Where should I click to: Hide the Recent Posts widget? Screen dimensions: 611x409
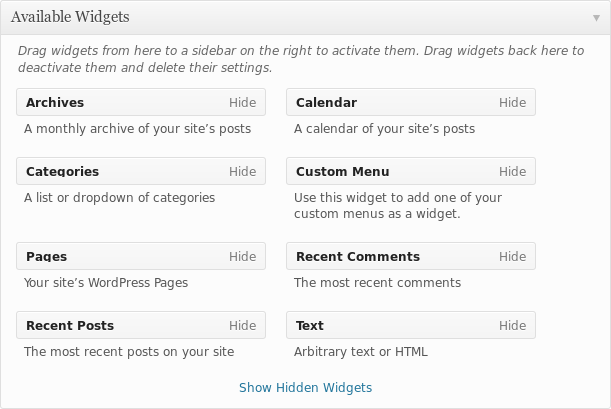pos(242,325)
